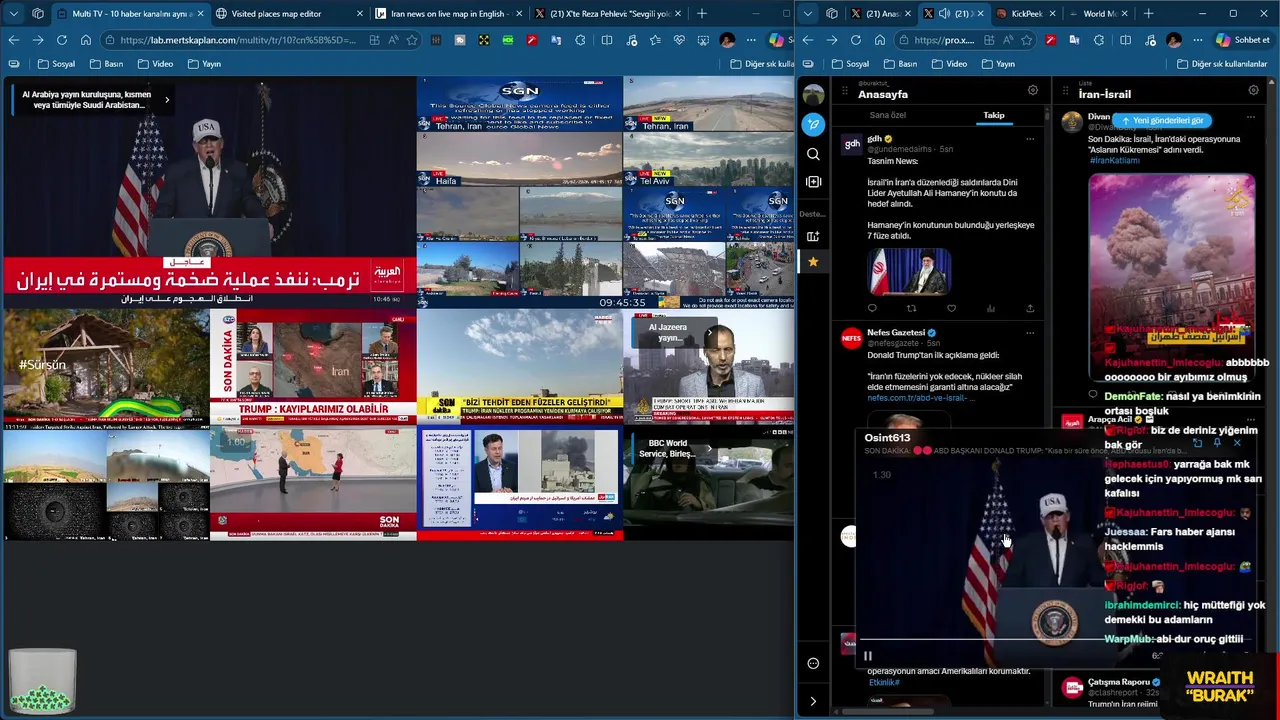Open Copilot icon in left browser toolbar

pyautogui.click(x=776, y=40)
